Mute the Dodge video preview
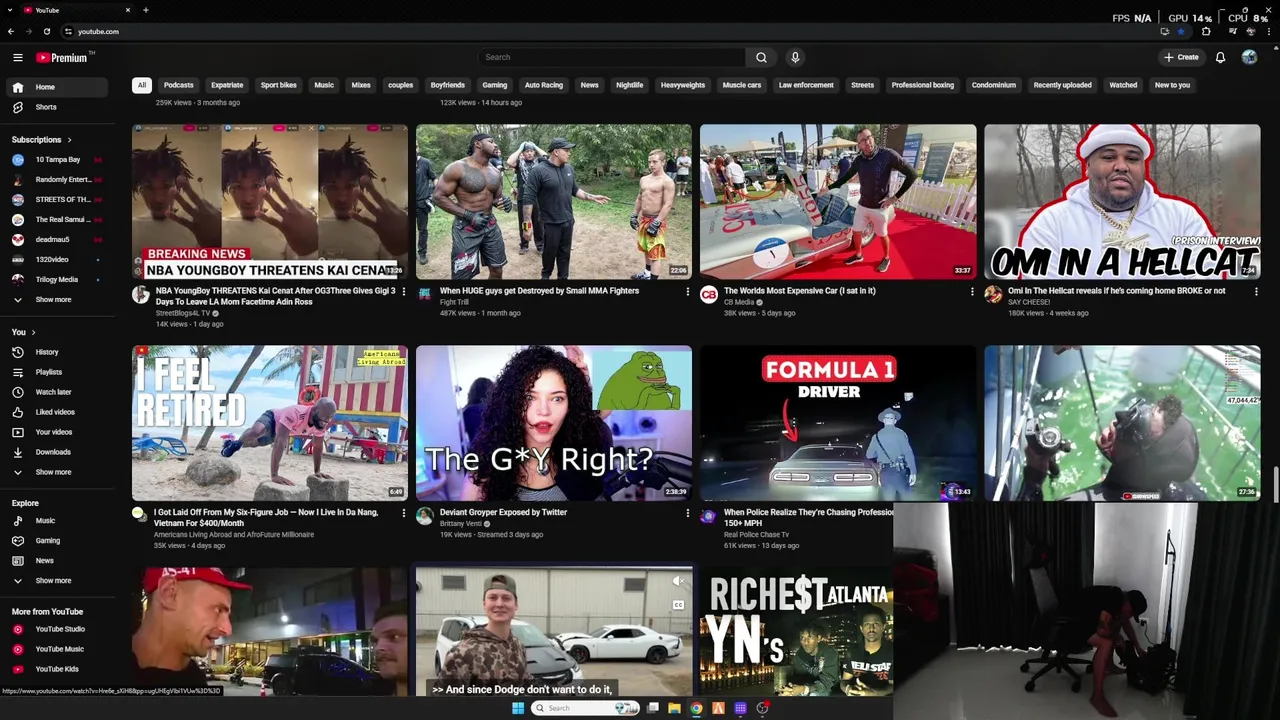This screenshot has height=720, width=1280. pos(679,581)
